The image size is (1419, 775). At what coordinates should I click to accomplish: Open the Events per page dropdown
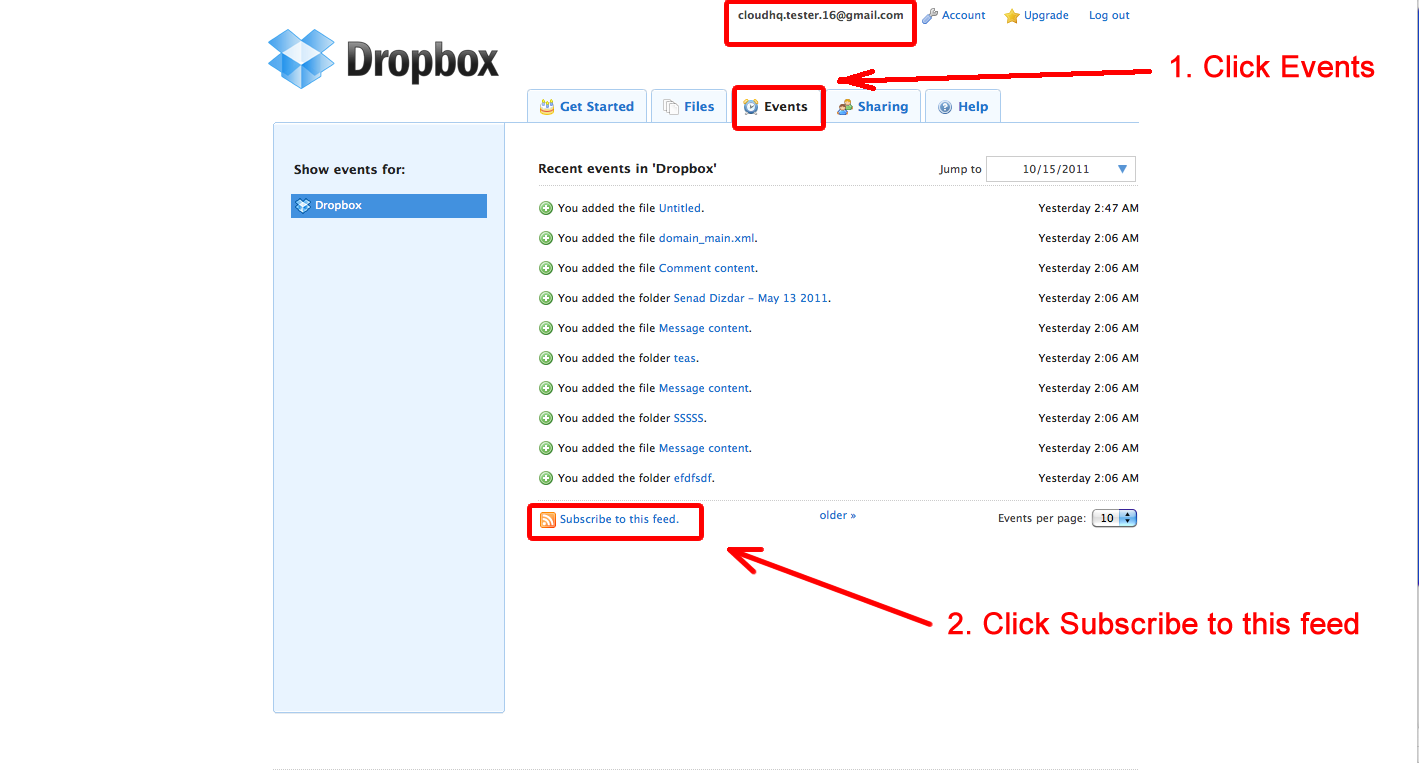(x=1115, y=518)
